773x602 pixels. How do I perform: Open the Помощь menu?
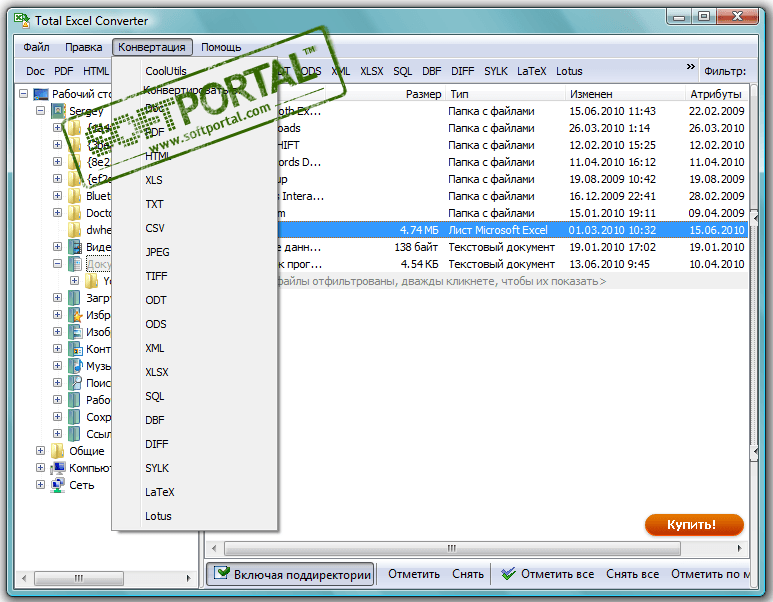[x=221, y=47]
